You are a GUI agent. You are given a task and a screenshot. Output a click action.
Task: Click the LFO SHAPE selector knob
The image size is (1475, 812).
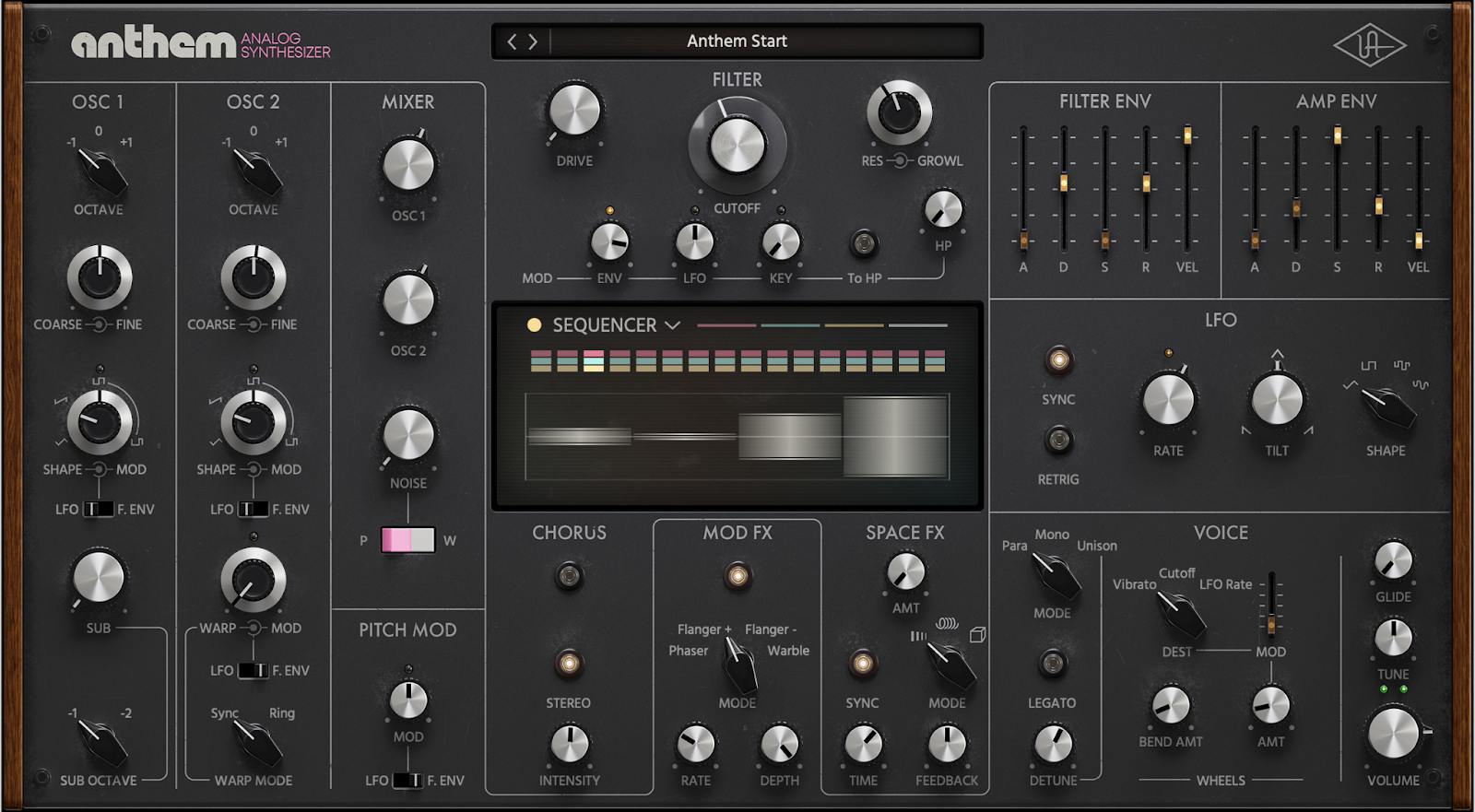click(x=1388, y=406)
